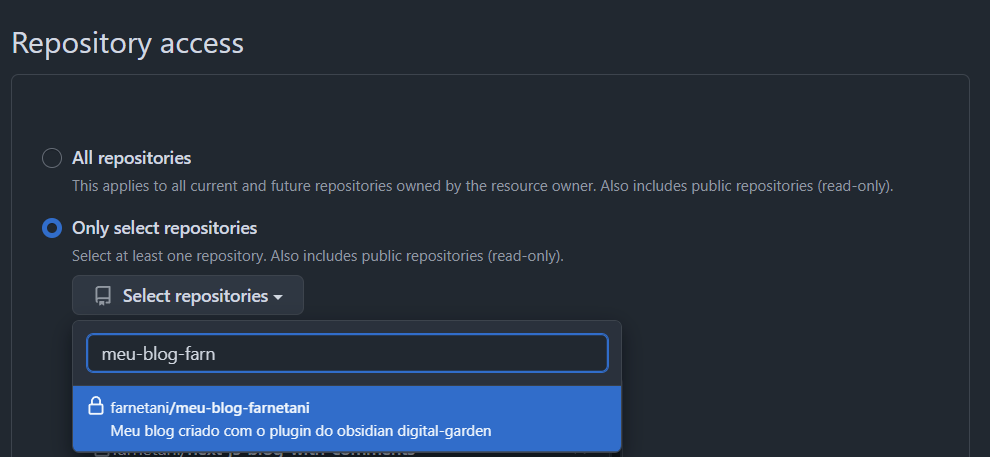The width and height of the screenshot is (990, 457).
Task: Click the caret arrow on Select repositories
Action: [278, 297]
